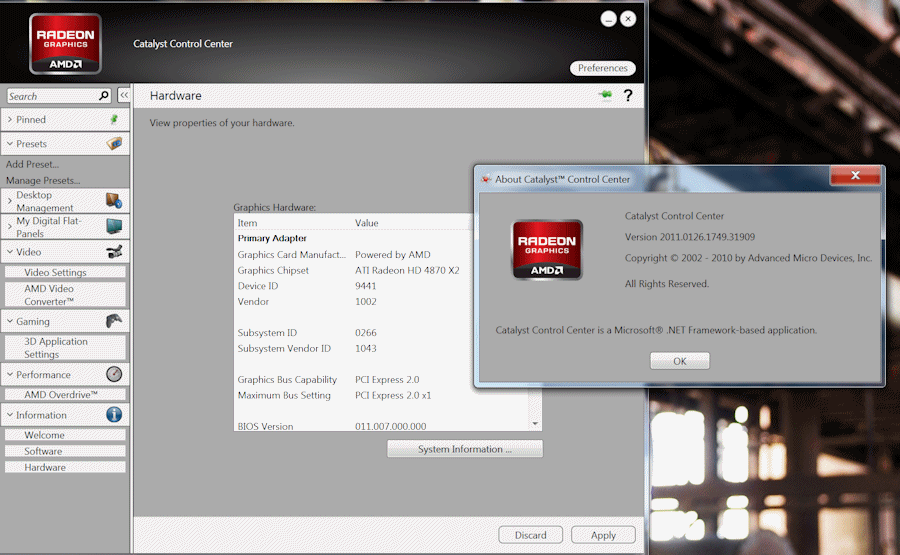Click the Version 2011.0126.1749.31909 text
900x555 pixels.
coord(689,236)
